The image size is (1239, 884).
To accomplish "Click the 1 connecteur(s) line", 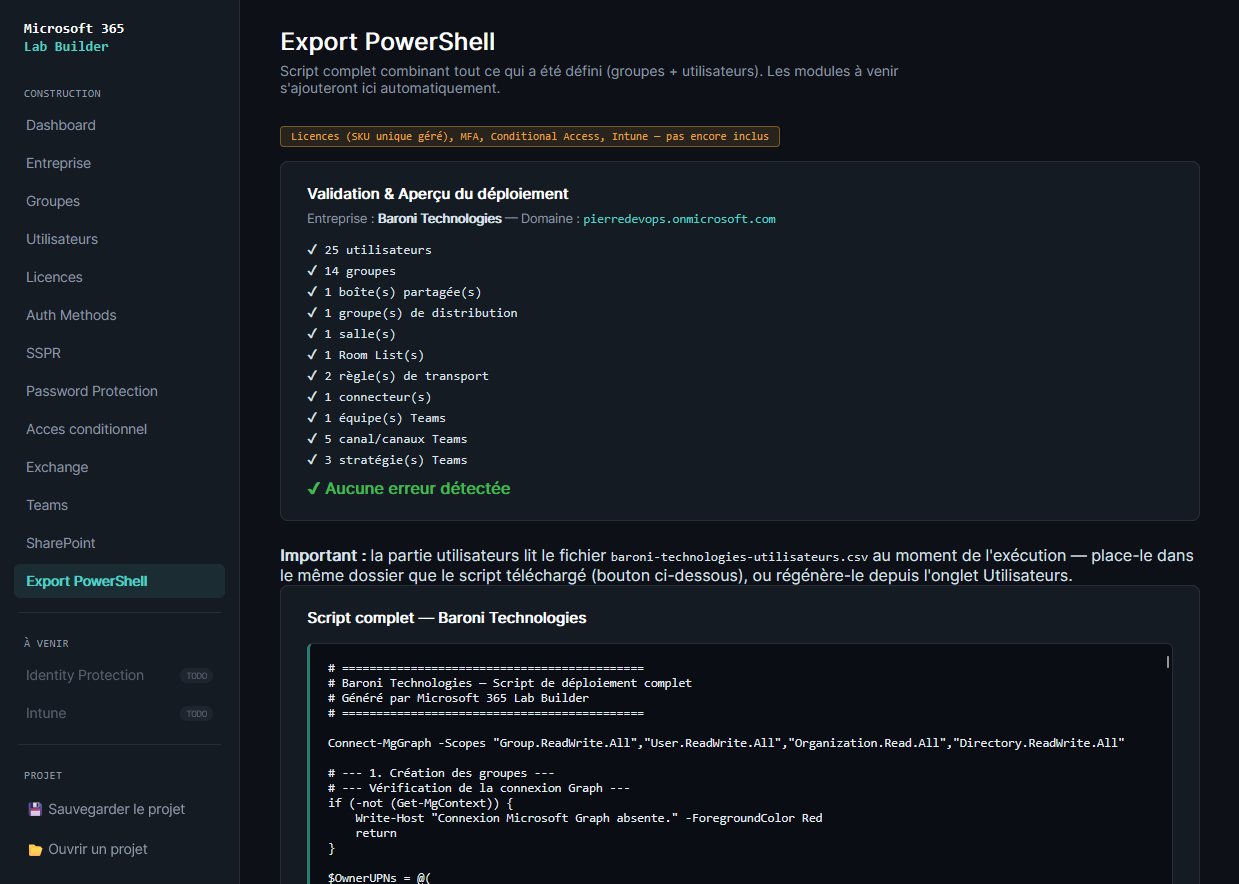I will point(370,397).
